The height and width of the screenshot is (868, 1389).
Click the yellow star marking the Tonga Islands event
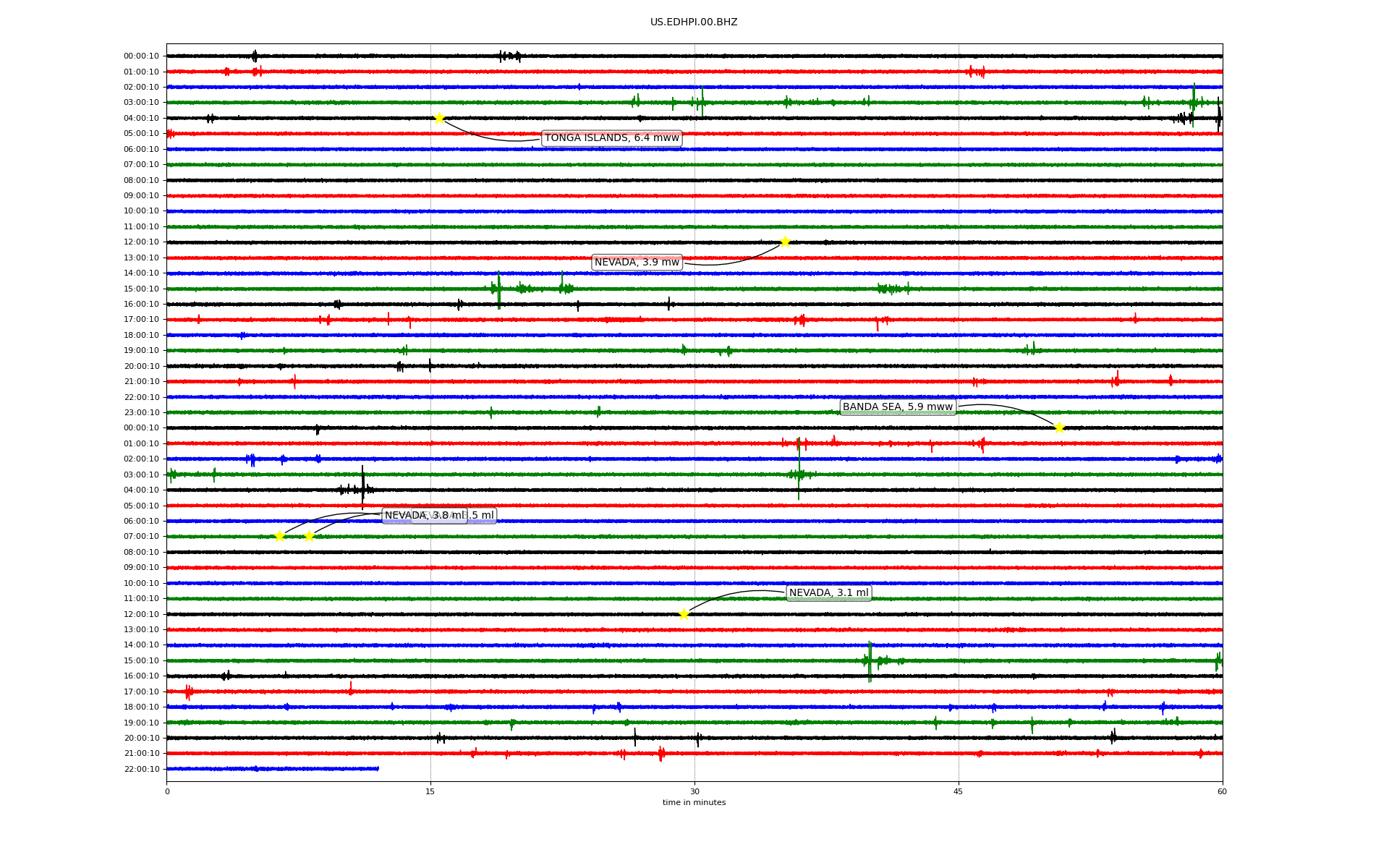(x=439, y=118)
